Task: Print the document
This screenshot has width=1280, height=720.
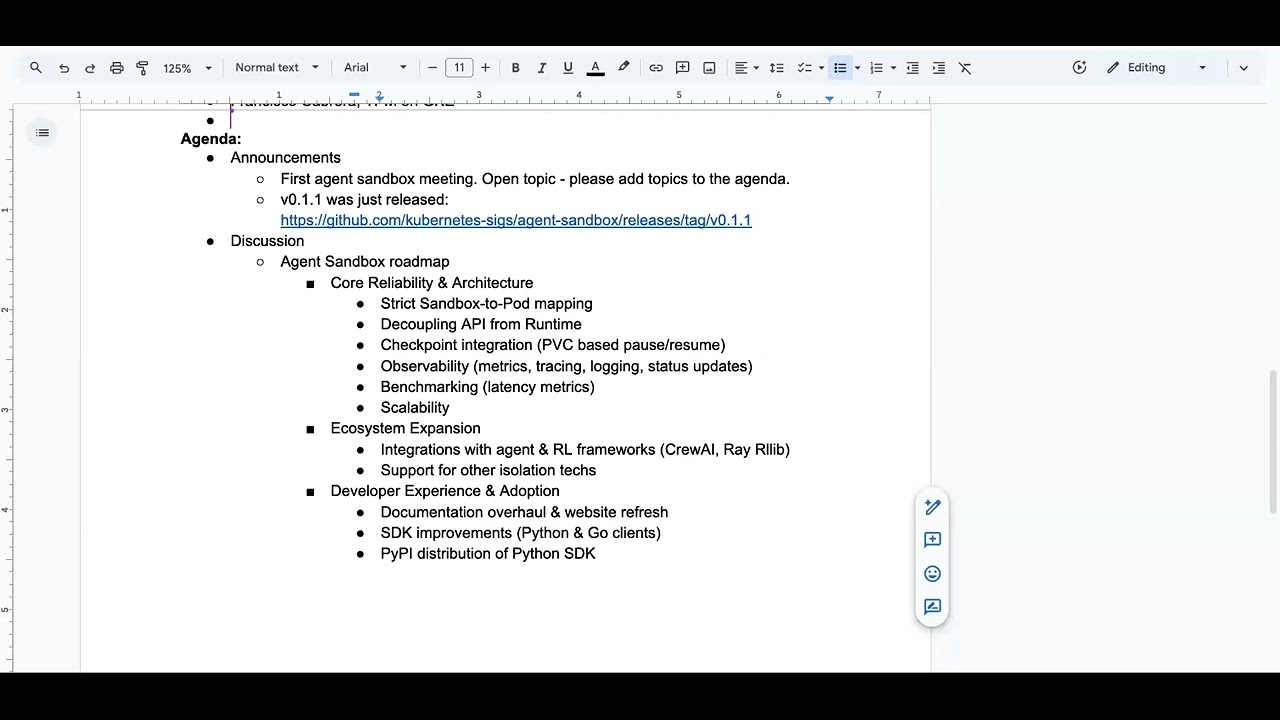Action: pos(116,68)
